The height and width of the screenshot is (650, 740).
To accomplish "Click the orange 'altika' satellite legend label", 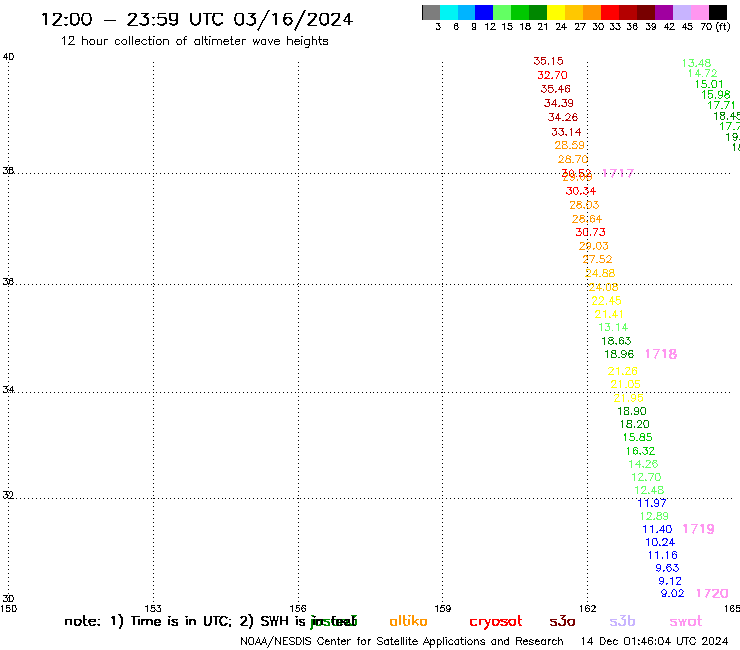I will 408,621.
